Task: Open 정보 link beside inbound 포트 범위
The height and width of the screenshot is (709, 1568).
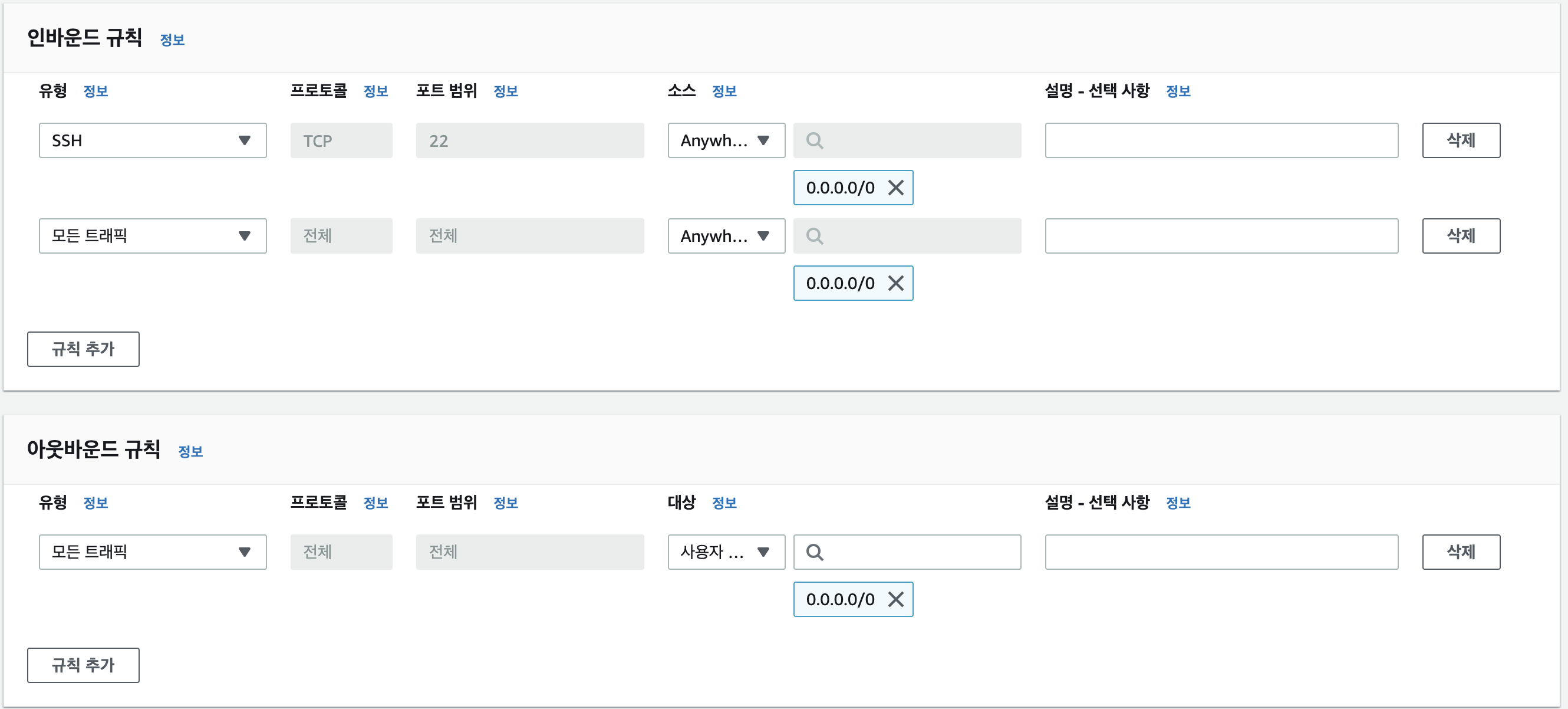Action: [505, 91]
